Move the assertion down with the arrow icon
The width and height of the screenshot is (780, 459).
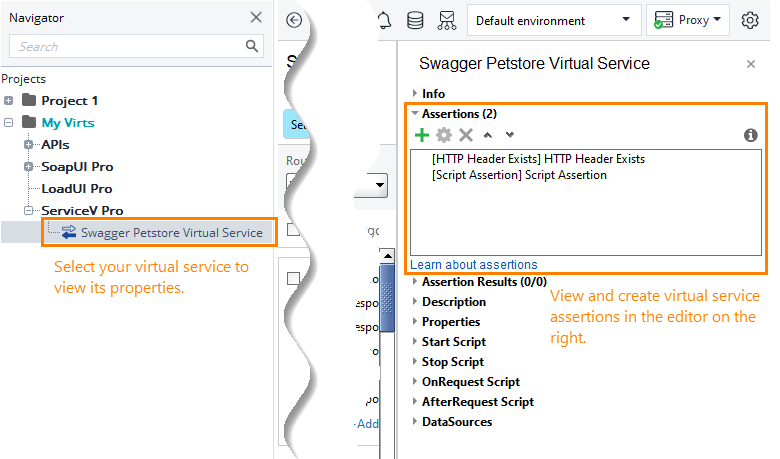509,135
